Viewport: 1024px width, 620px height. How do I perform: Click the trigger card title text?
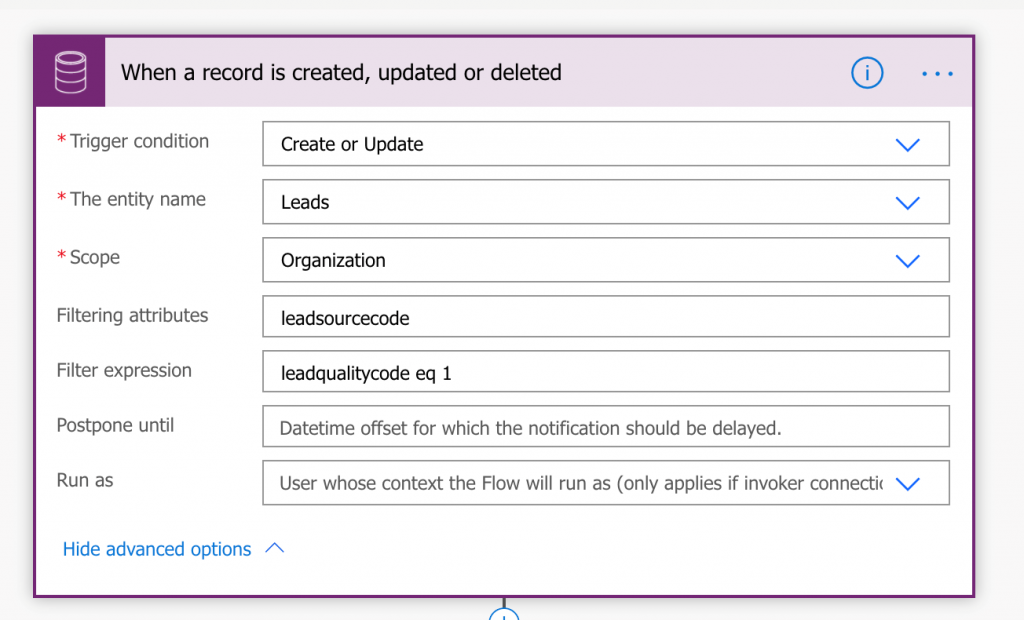341,72
